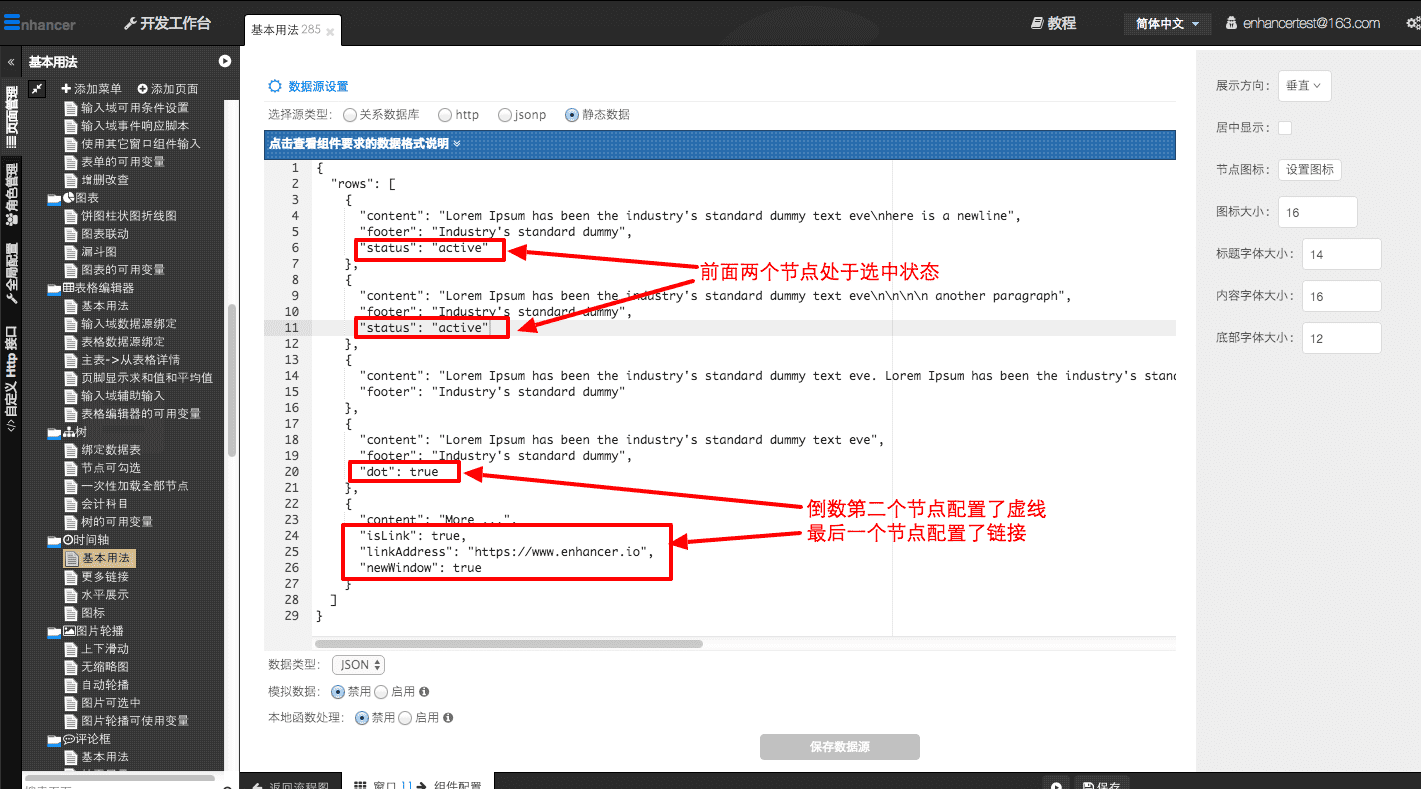1421x789 pixels.
Task: Open the 数据类型 JSON select box
Action: [358, 665]
